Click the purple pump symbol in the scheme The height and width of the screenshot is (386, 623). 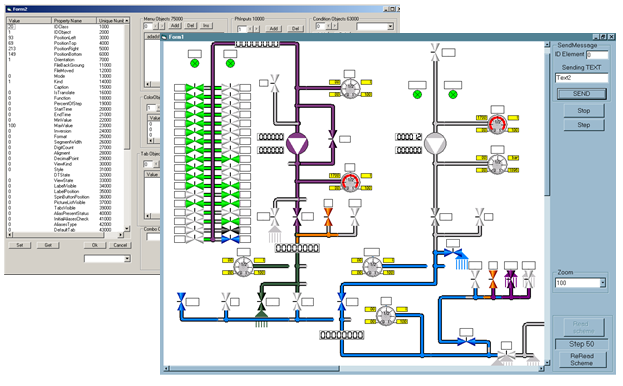point(297,144)
